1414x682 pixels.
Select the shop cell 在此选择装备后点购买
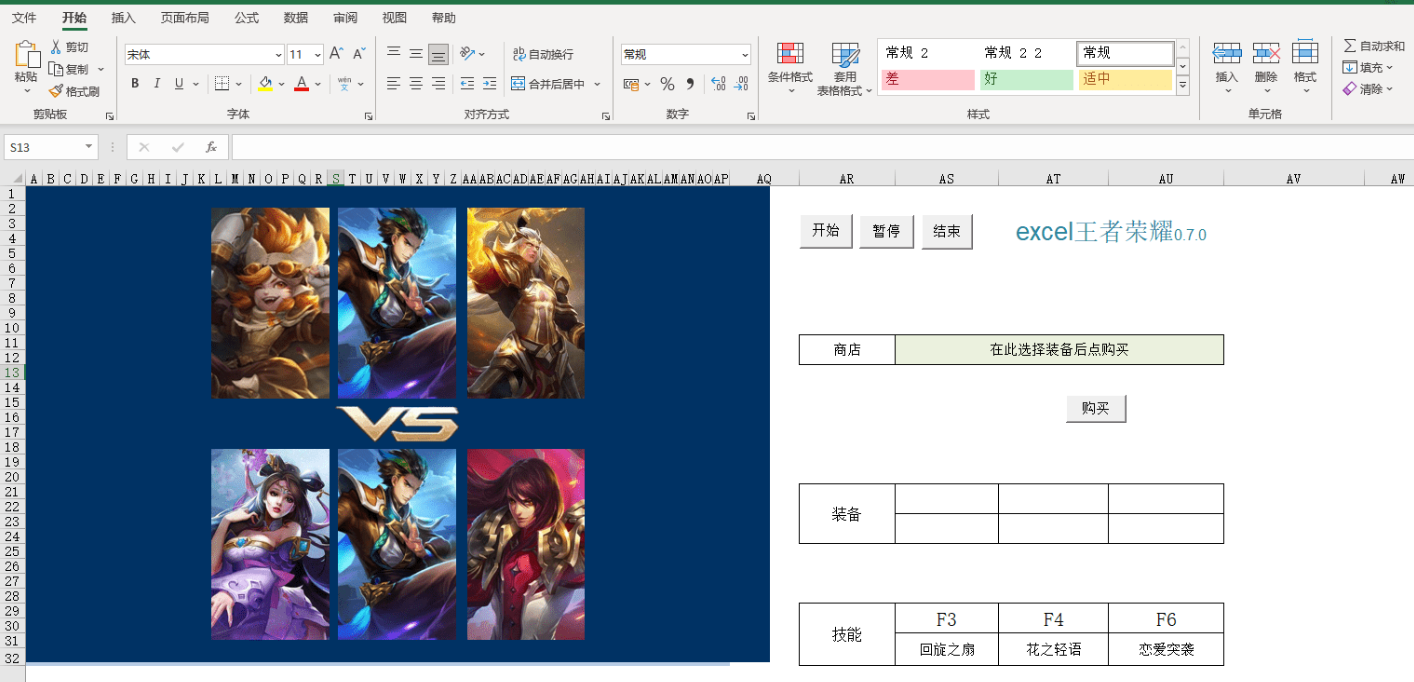click(x=1059, y=350)
